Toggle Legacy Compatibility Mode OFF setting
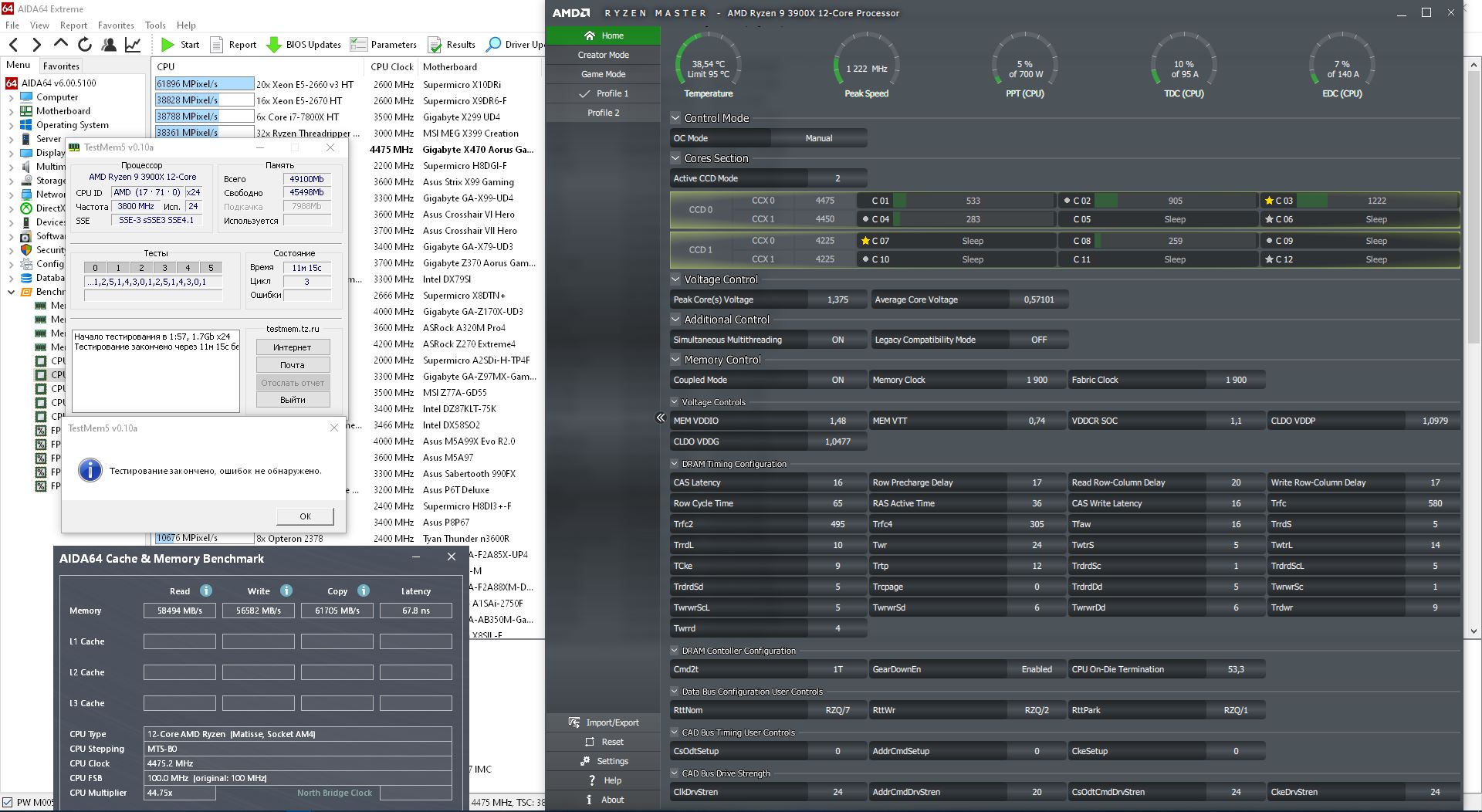Viewport: 1482px width, 812px height. (1039, 340)
